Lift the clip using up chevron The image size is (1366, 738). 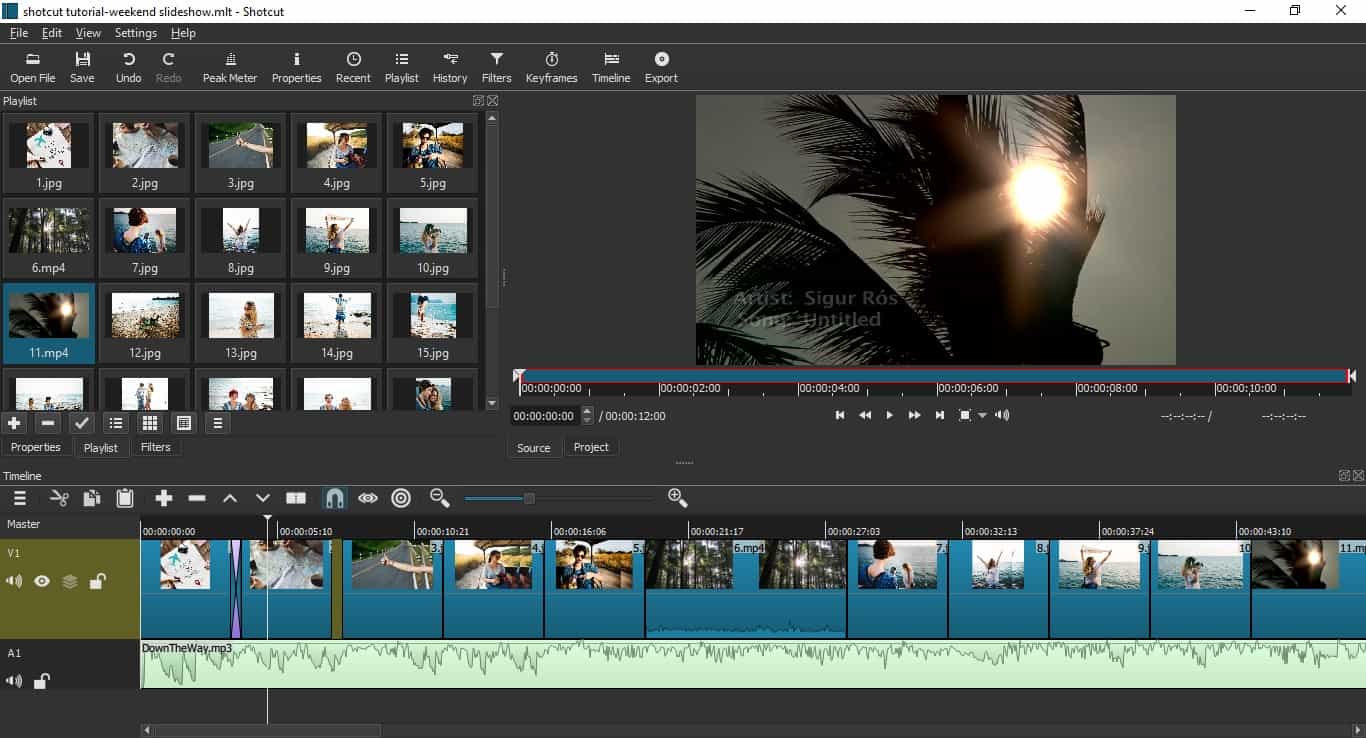230,498
